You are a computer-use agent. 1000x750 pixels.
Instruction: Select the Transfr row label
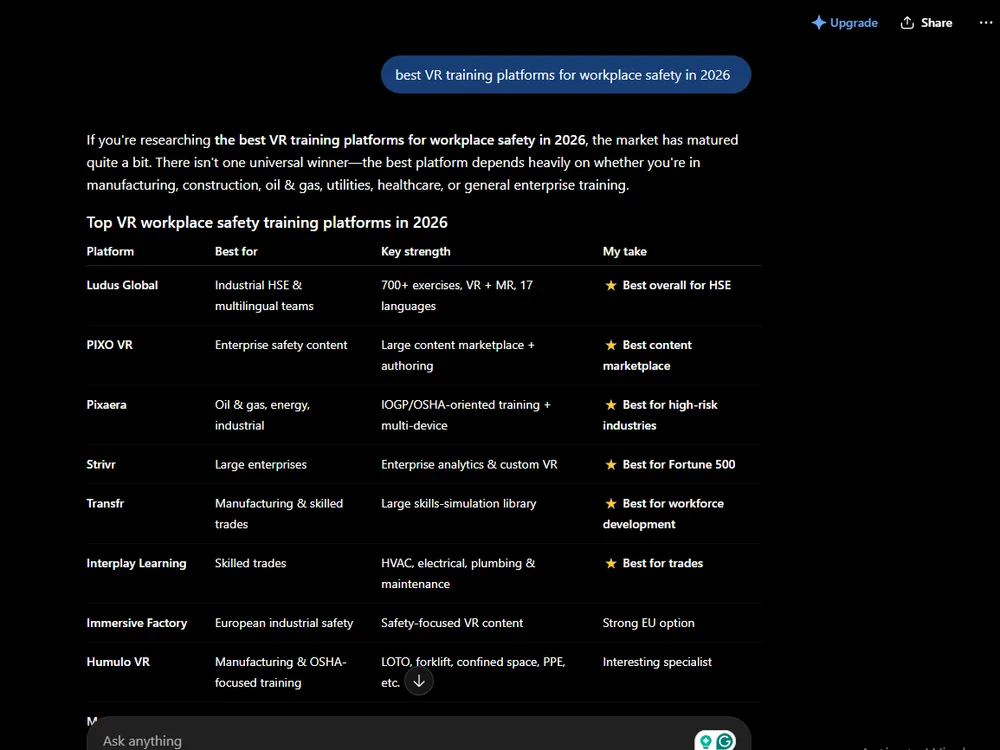coord(105,503)
